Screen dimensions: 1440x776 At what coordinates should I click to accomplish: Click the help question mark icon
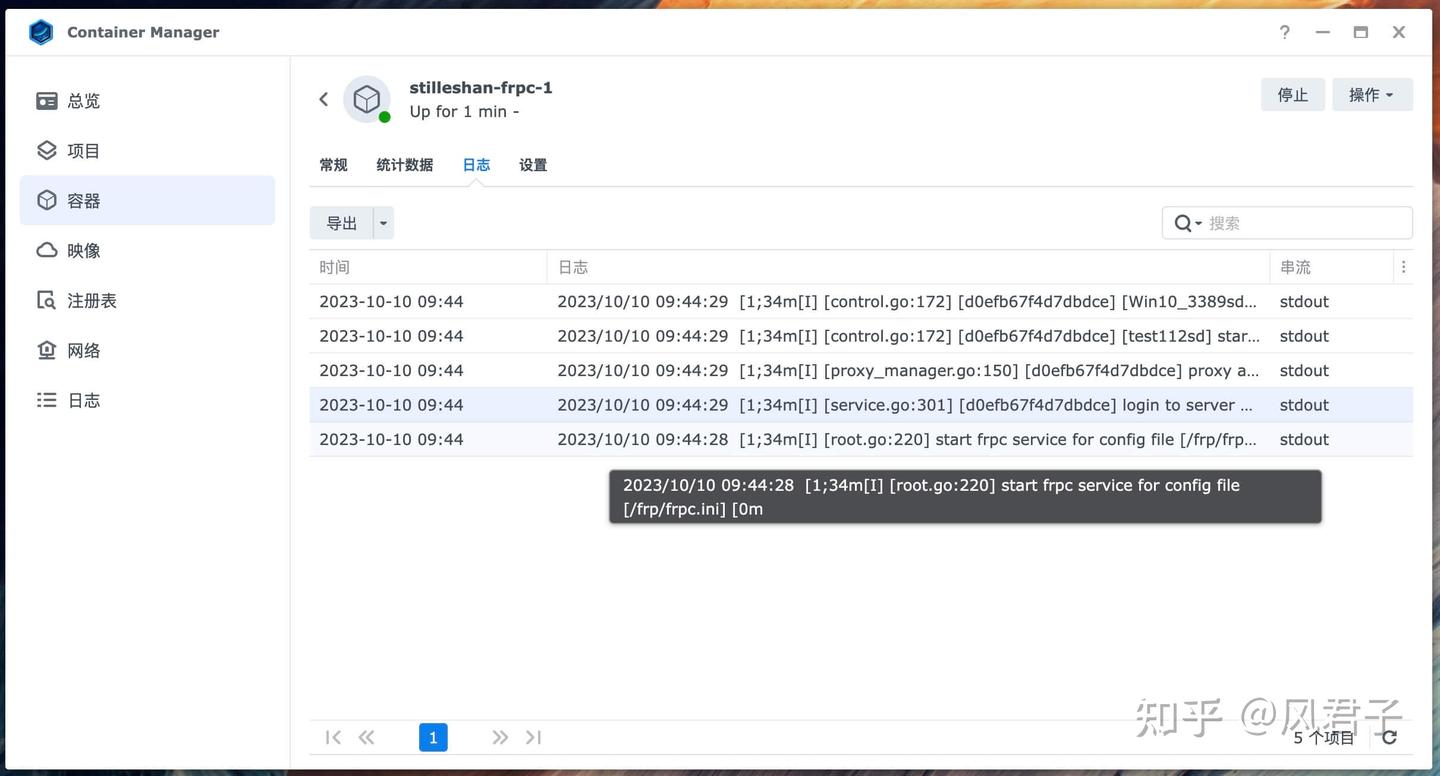(x=1285, y=32)
